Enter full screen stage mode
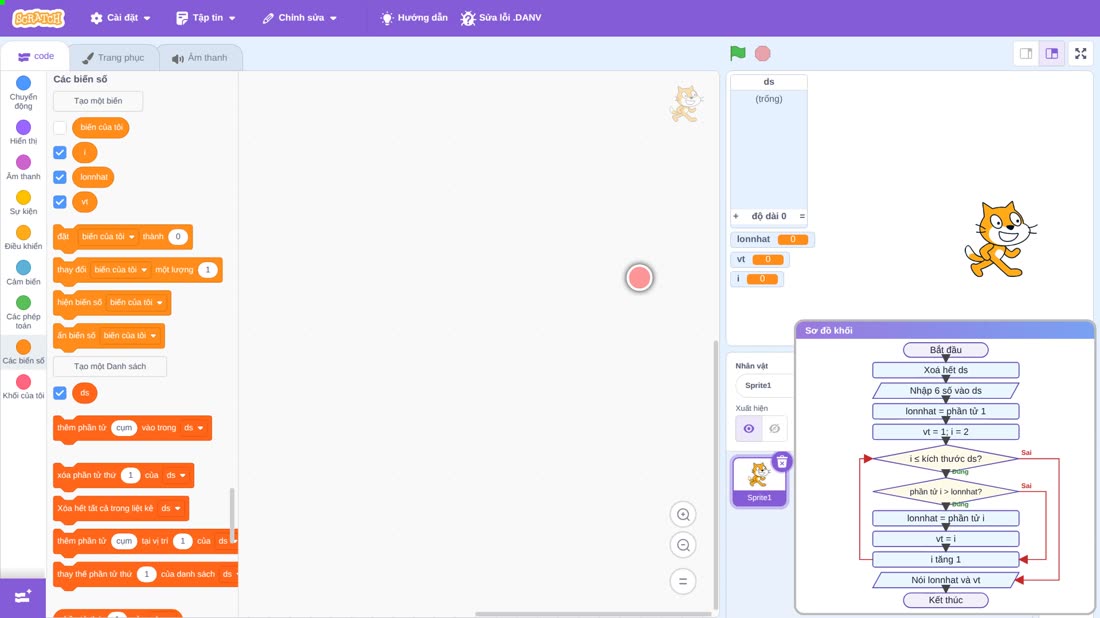Screen dimensions: 1100x618 (1080, 53)
